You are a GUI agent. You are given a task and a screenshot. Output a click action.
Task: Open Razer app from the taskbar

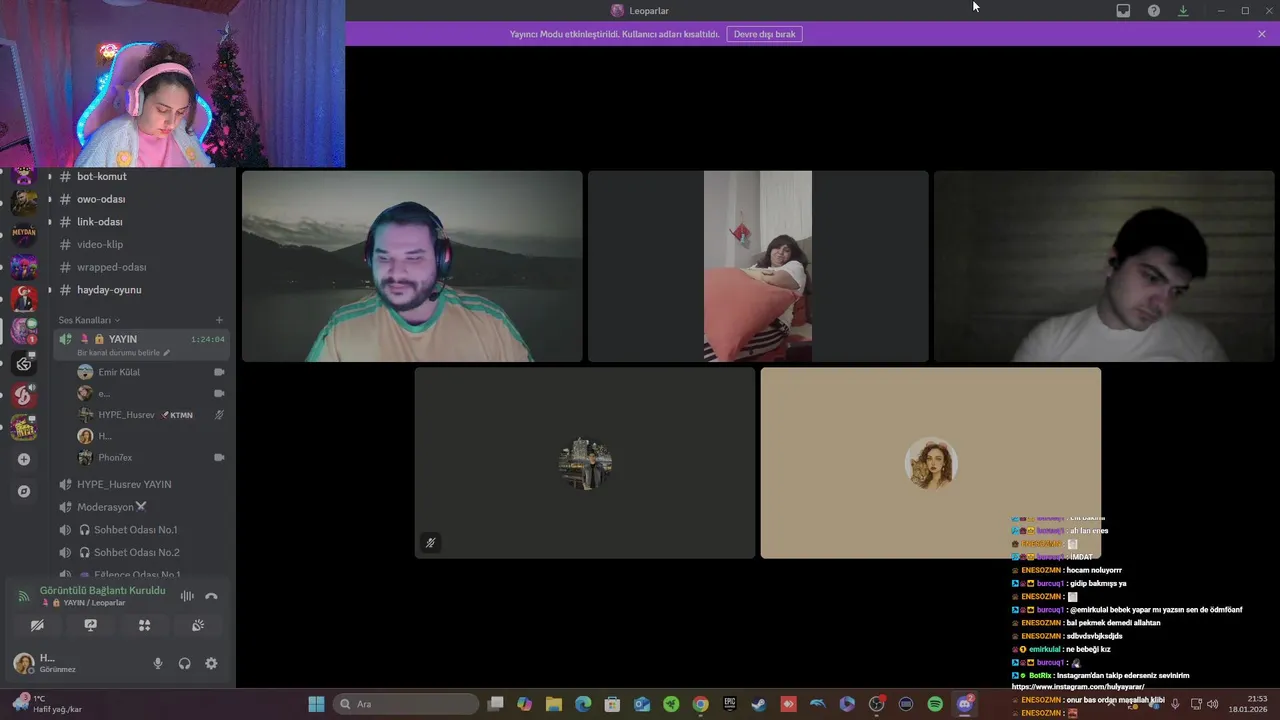[671, 704]
